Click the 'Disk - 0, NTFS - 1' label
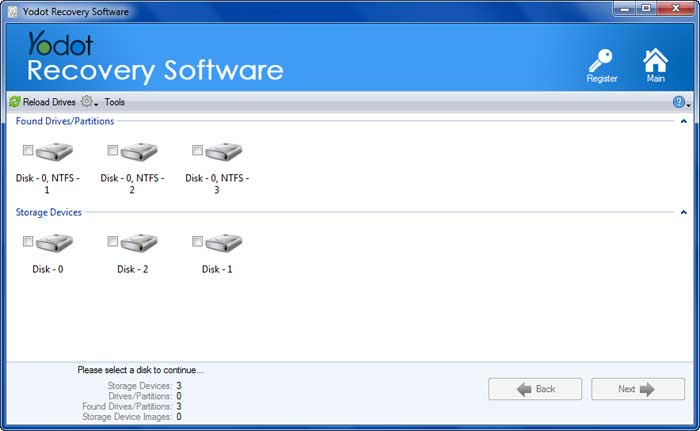The width and height of the screenshot is (700, 431). tap(47, 184)
